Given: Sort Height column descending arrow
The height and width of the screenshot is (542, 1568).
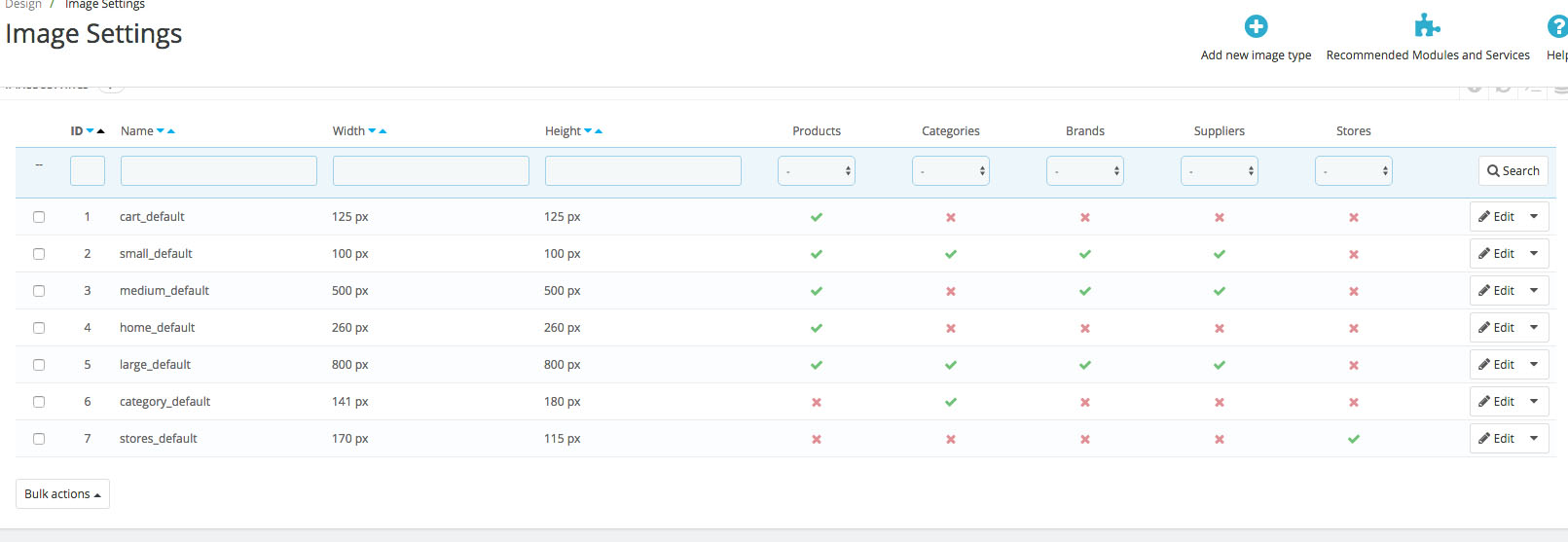Looking at the screenshot, I should pyautogui.click(x=588, y=131).
